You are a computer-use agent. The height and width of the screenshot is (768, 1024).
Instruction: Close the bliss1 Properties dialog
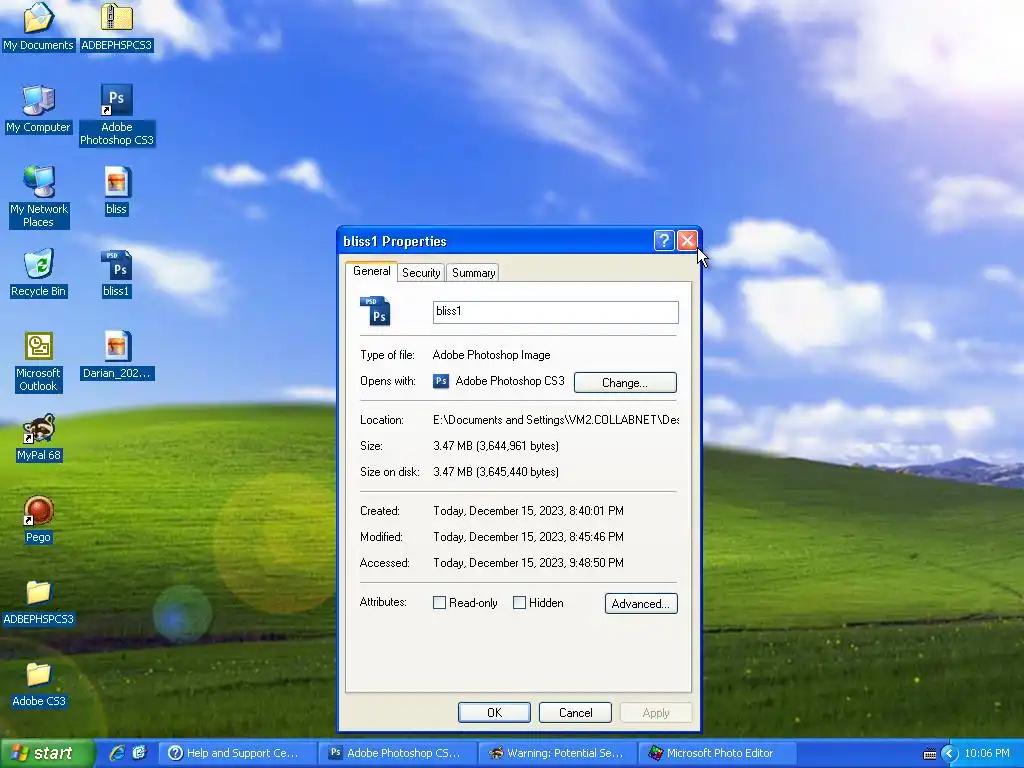[687, 240]
